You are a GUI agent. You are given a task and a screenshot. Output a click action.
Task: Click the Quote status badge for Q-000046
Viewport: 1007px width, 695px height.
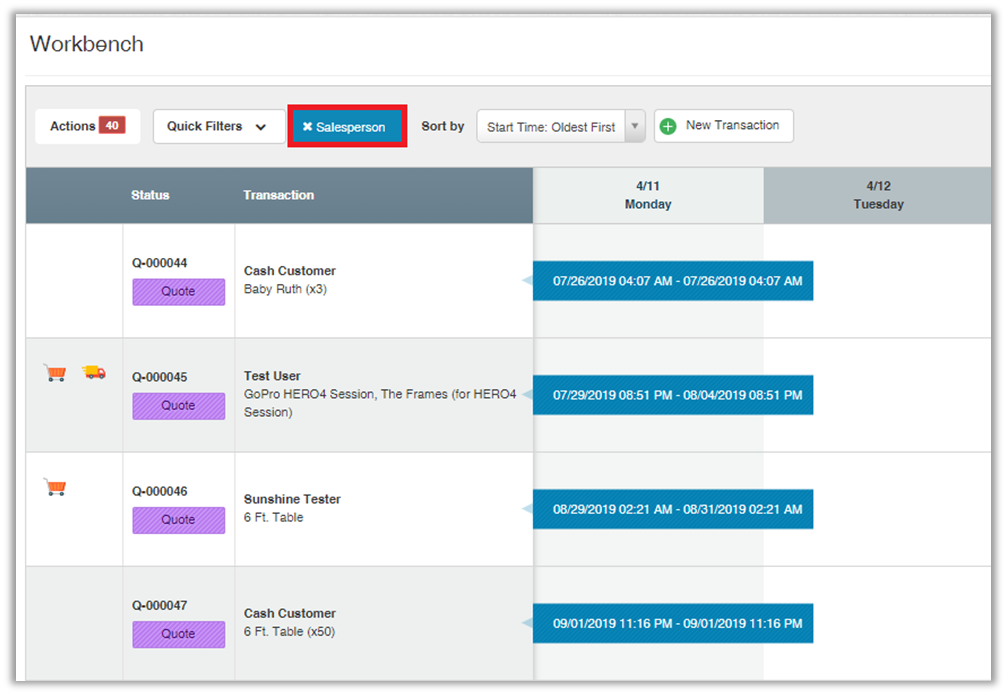tap(178, 520)
